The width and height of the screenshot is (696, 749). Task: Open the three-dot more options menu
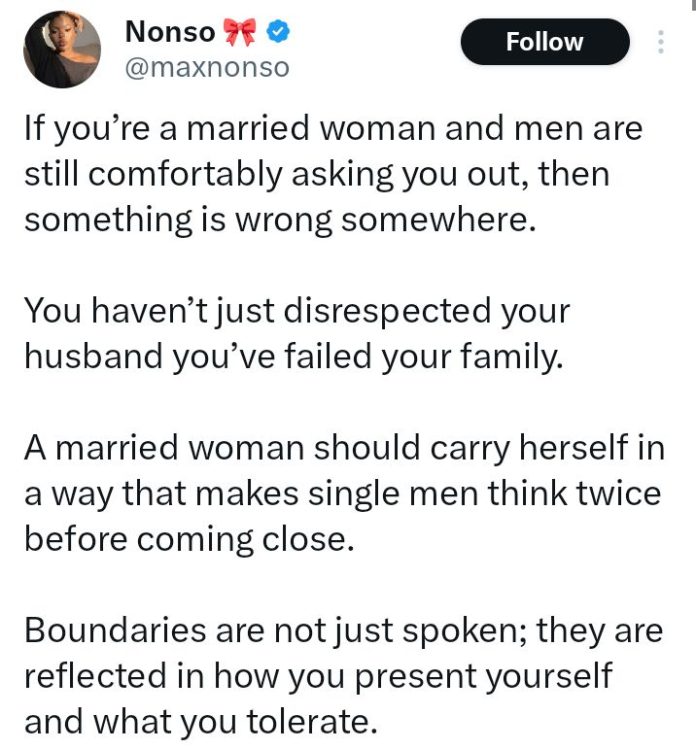point(661,42)
